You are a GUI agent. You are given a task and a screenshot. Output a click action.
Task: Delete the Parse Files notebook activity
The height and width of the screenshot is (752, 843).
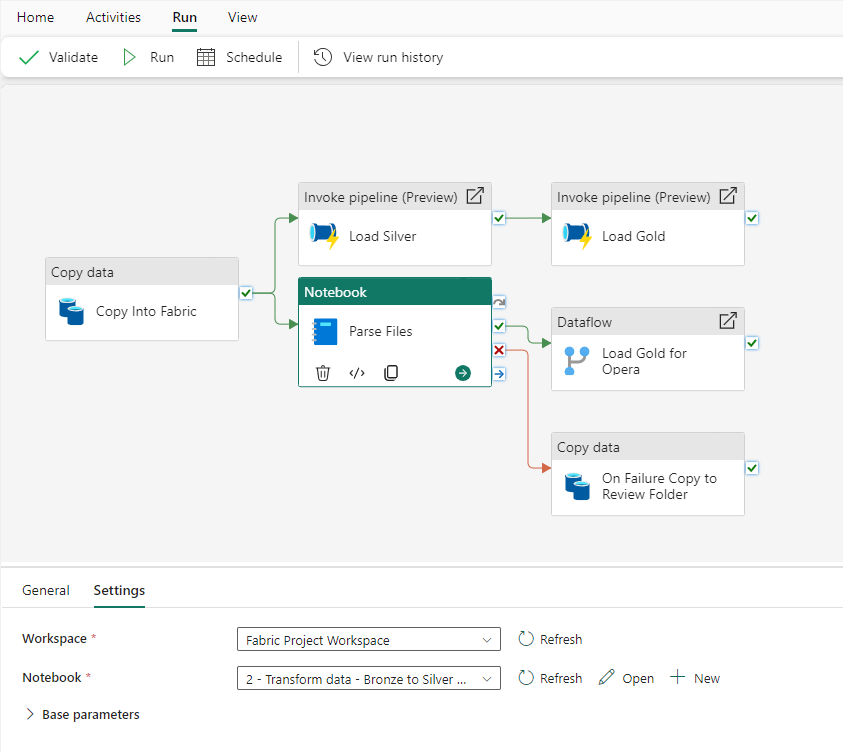click(323, 373)
